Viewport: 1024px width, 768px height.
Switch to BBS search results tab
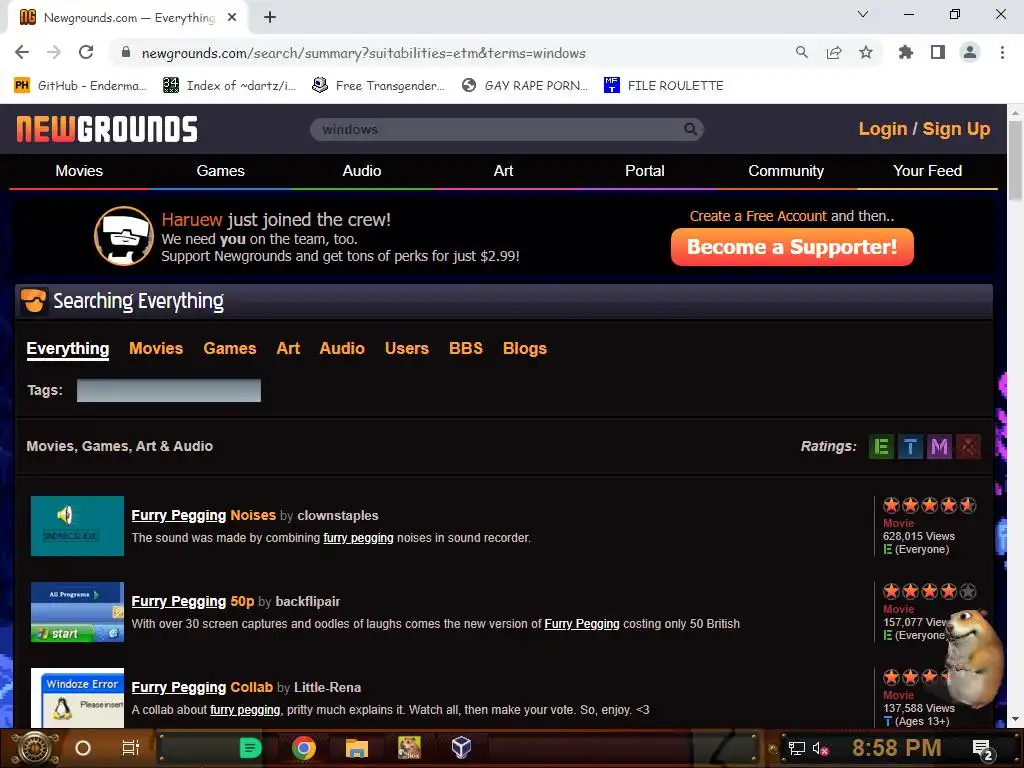(466, 348)
